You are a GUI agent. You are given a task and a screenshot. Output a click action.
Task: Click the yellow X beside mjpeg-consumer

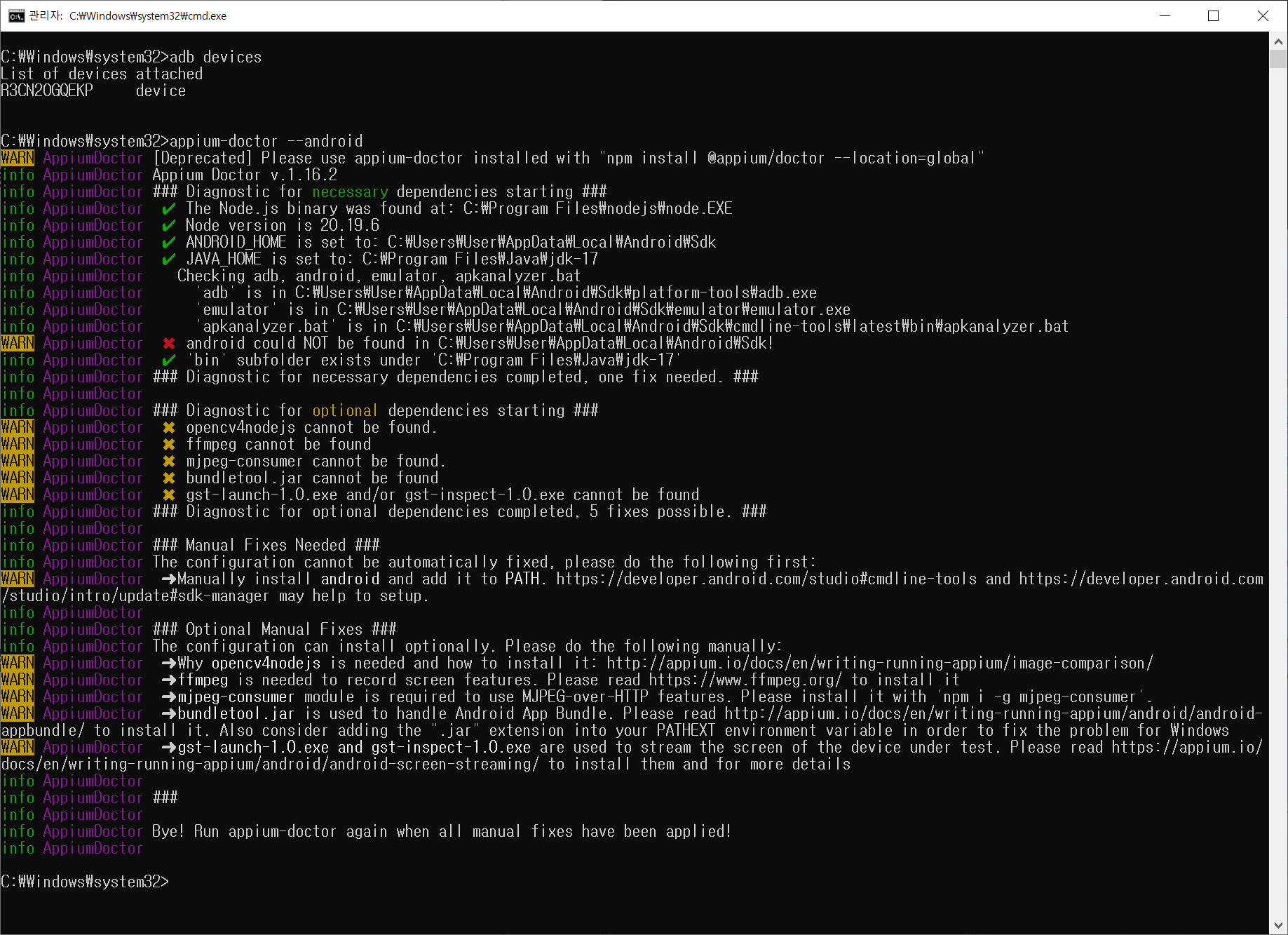click(x=169, y=461)
